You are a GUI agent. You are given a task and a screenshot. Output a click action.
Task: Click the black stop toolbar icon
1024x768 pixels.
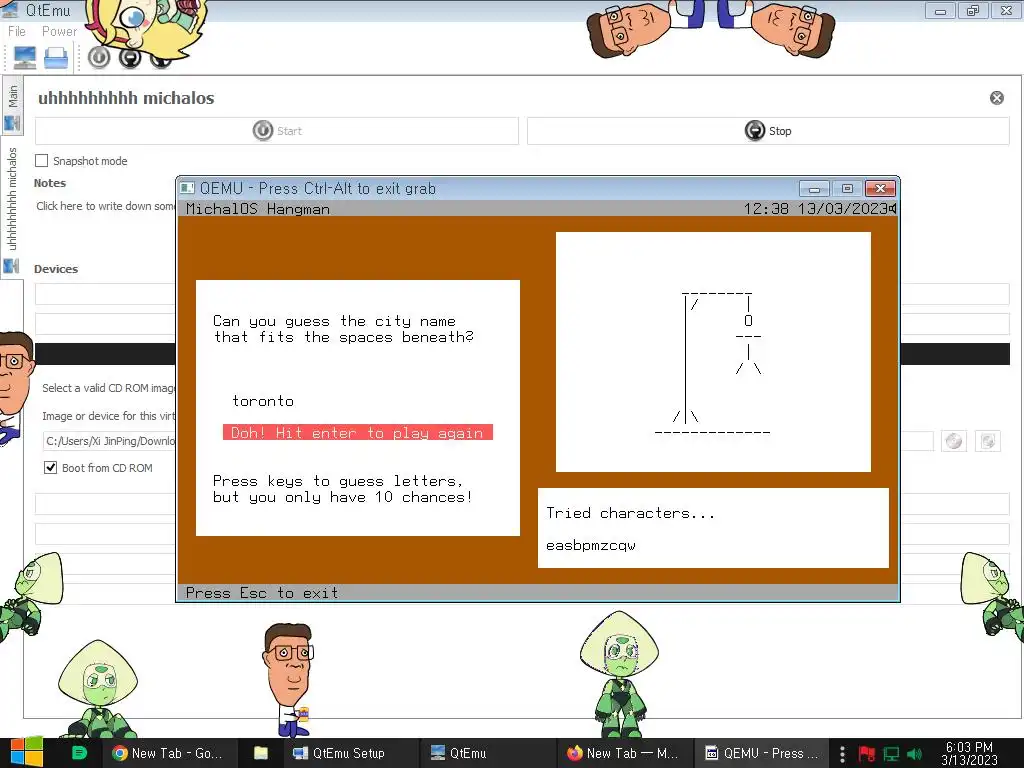(x=130, y=58)
